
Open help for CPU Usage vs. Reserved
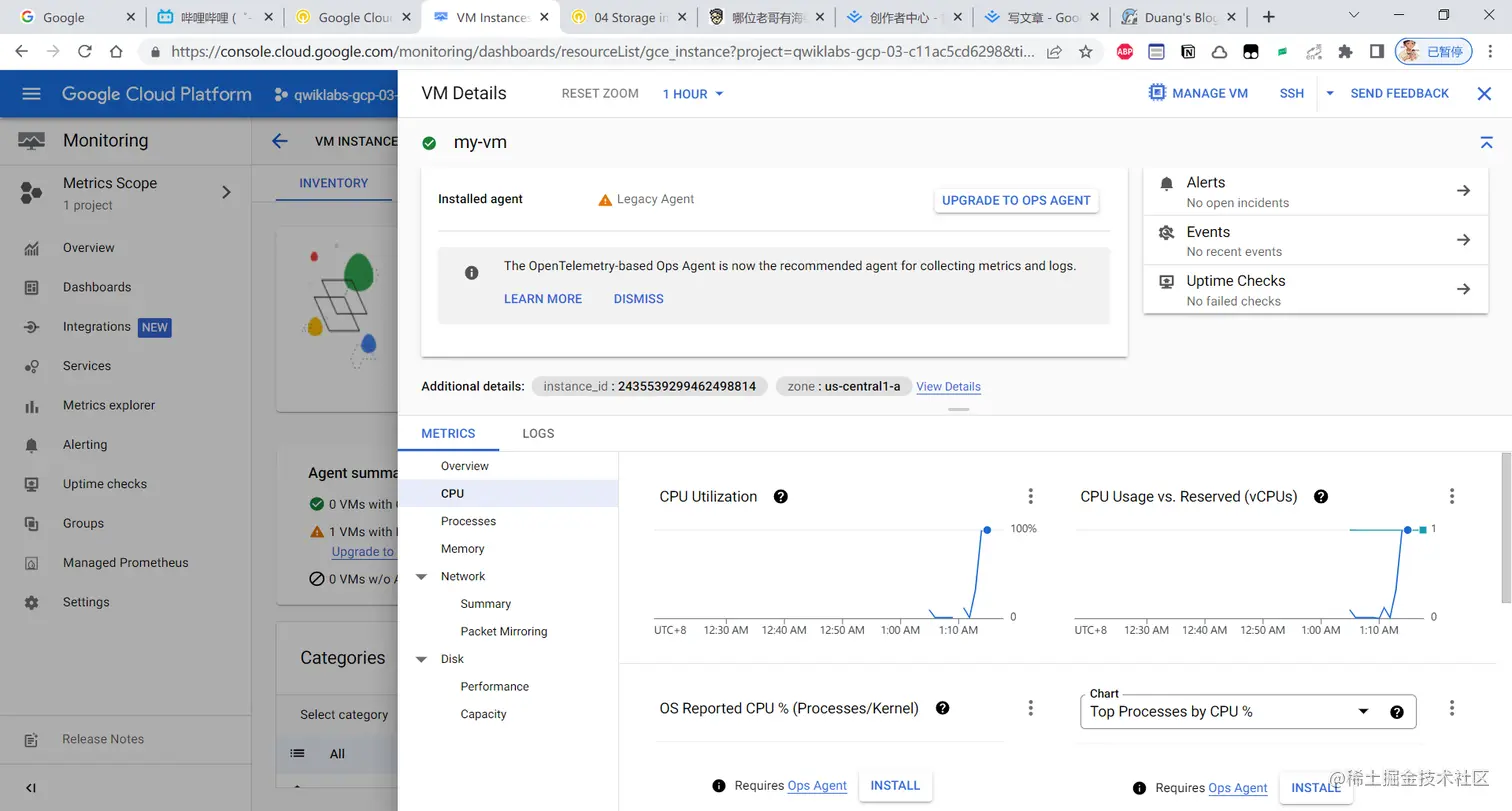tap(1321, 496)
